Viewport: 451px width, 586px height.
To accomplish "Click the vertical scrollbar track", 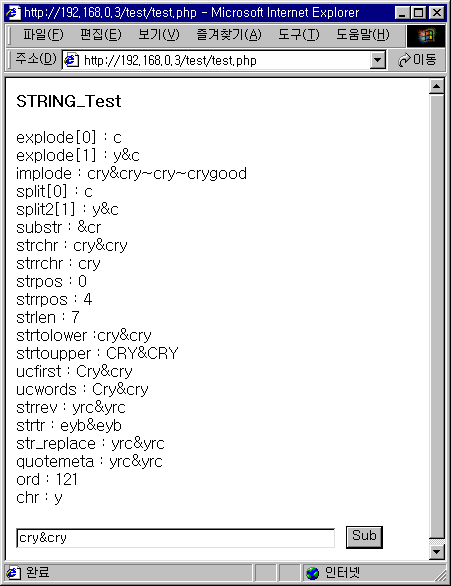I will (436, 317).
